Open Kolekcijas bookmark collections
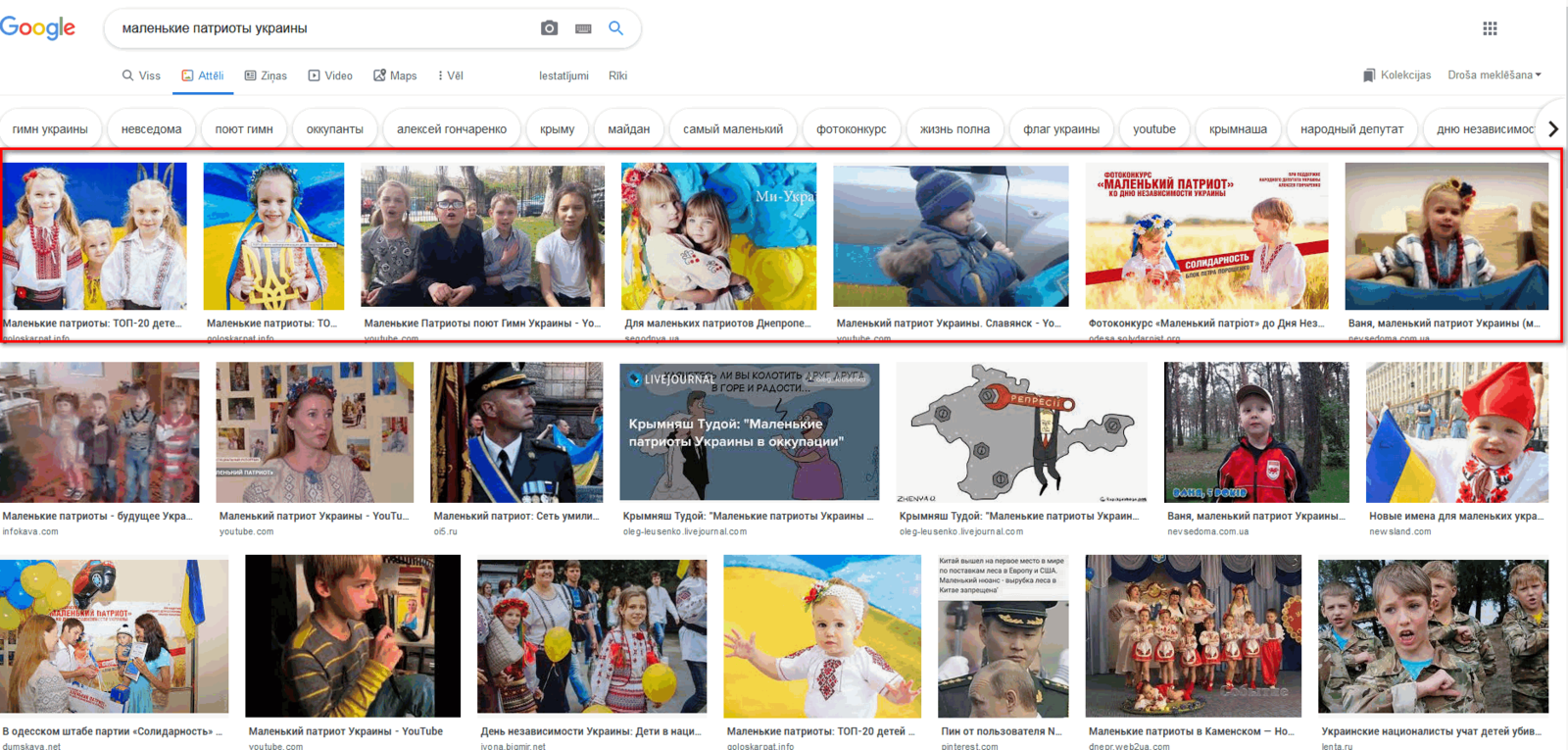 1396,75
